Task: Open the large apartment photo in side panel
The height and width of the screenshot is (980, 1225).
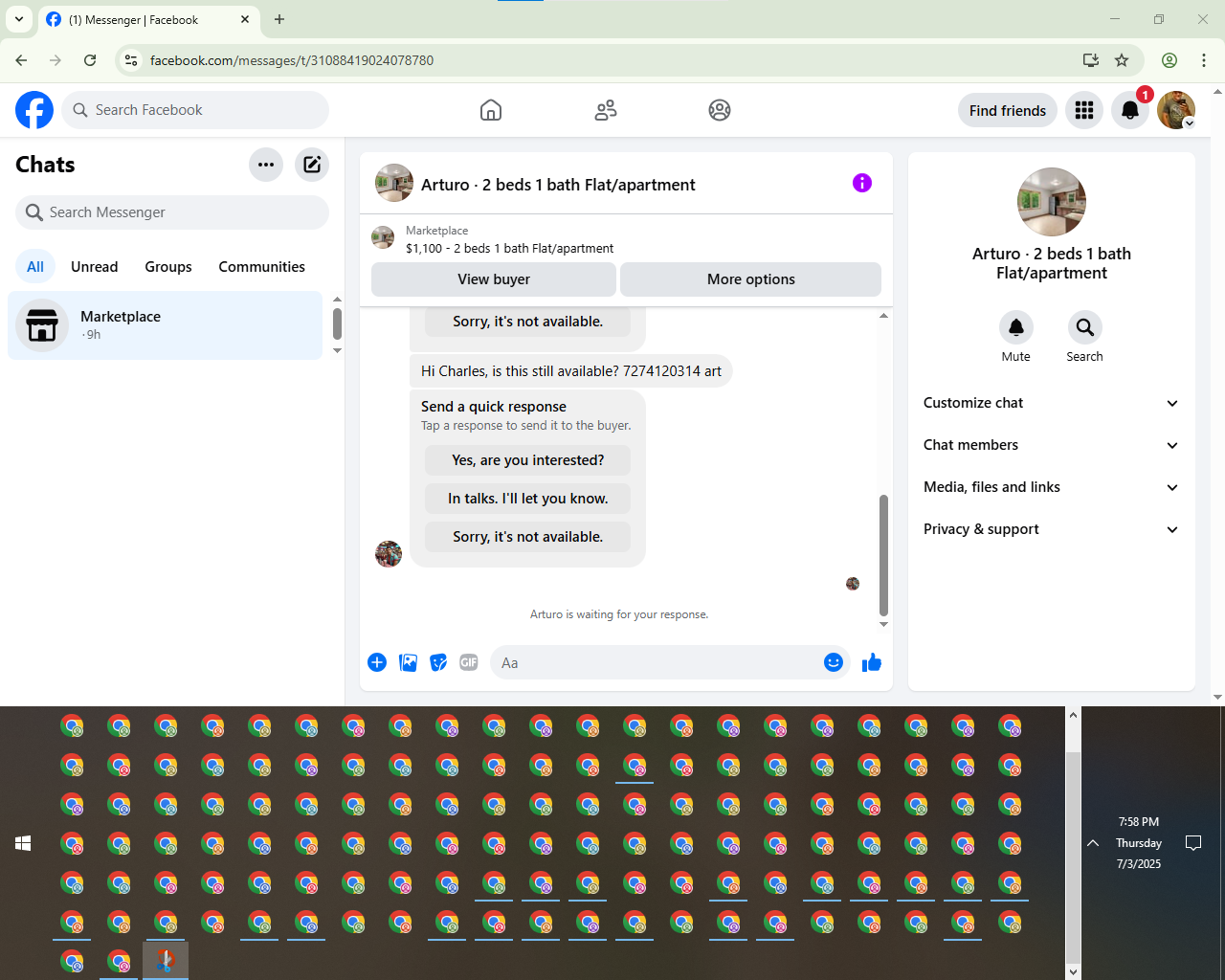Action: (x=1052, y=202)
